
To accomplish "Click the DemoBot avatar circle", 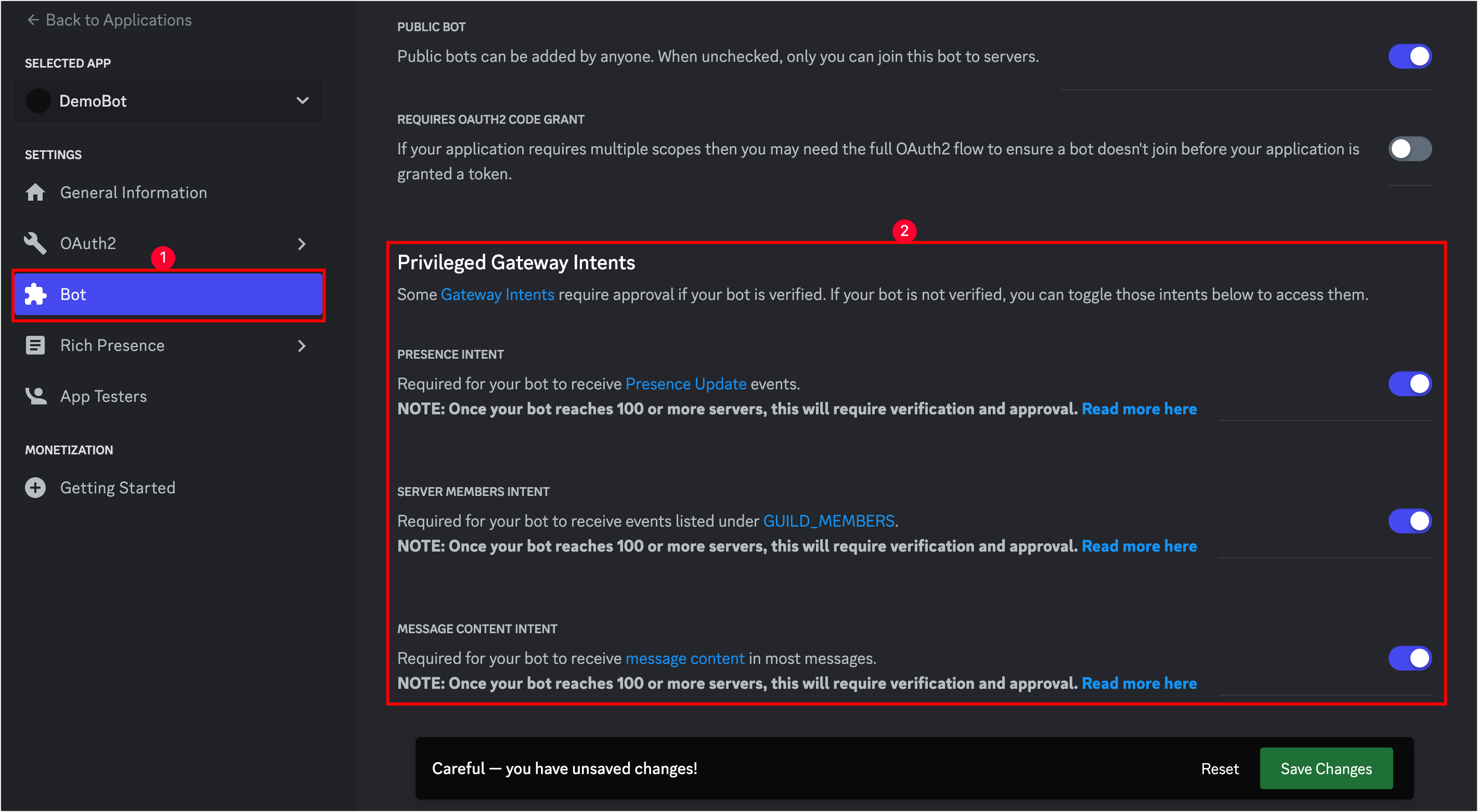I will (38, 101).
